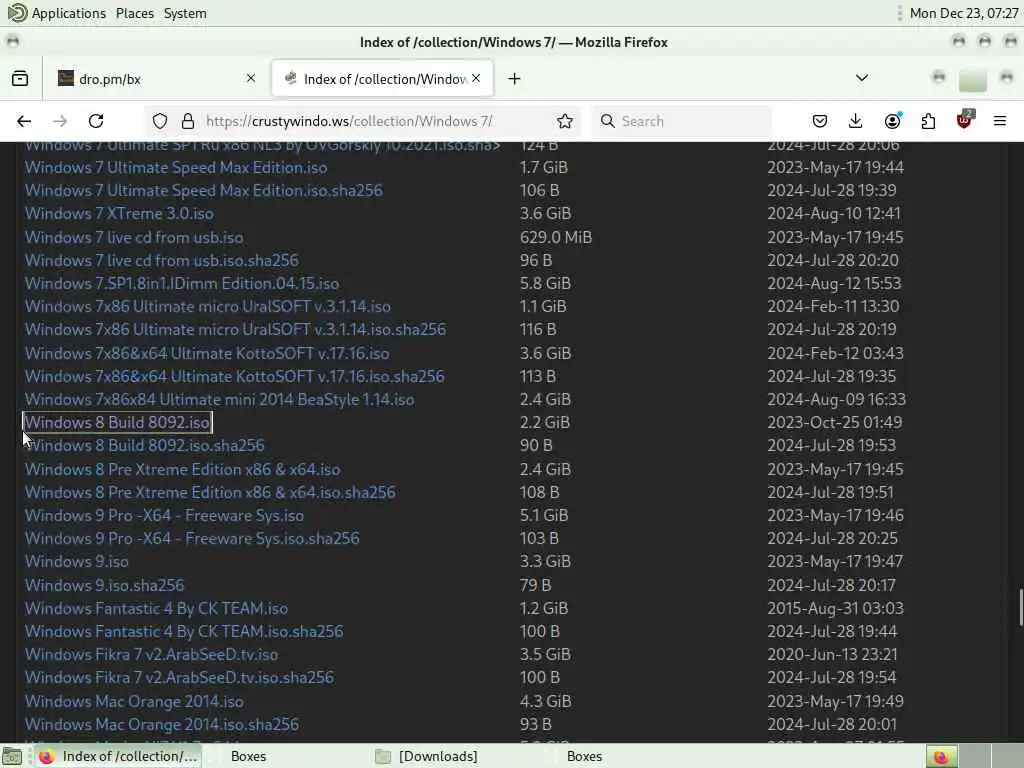Image resolution: width=1024 pixels, height=768 pixels.
Task: Switch to the first Boxes taskbar entry
Action: [x=248, y=756]
